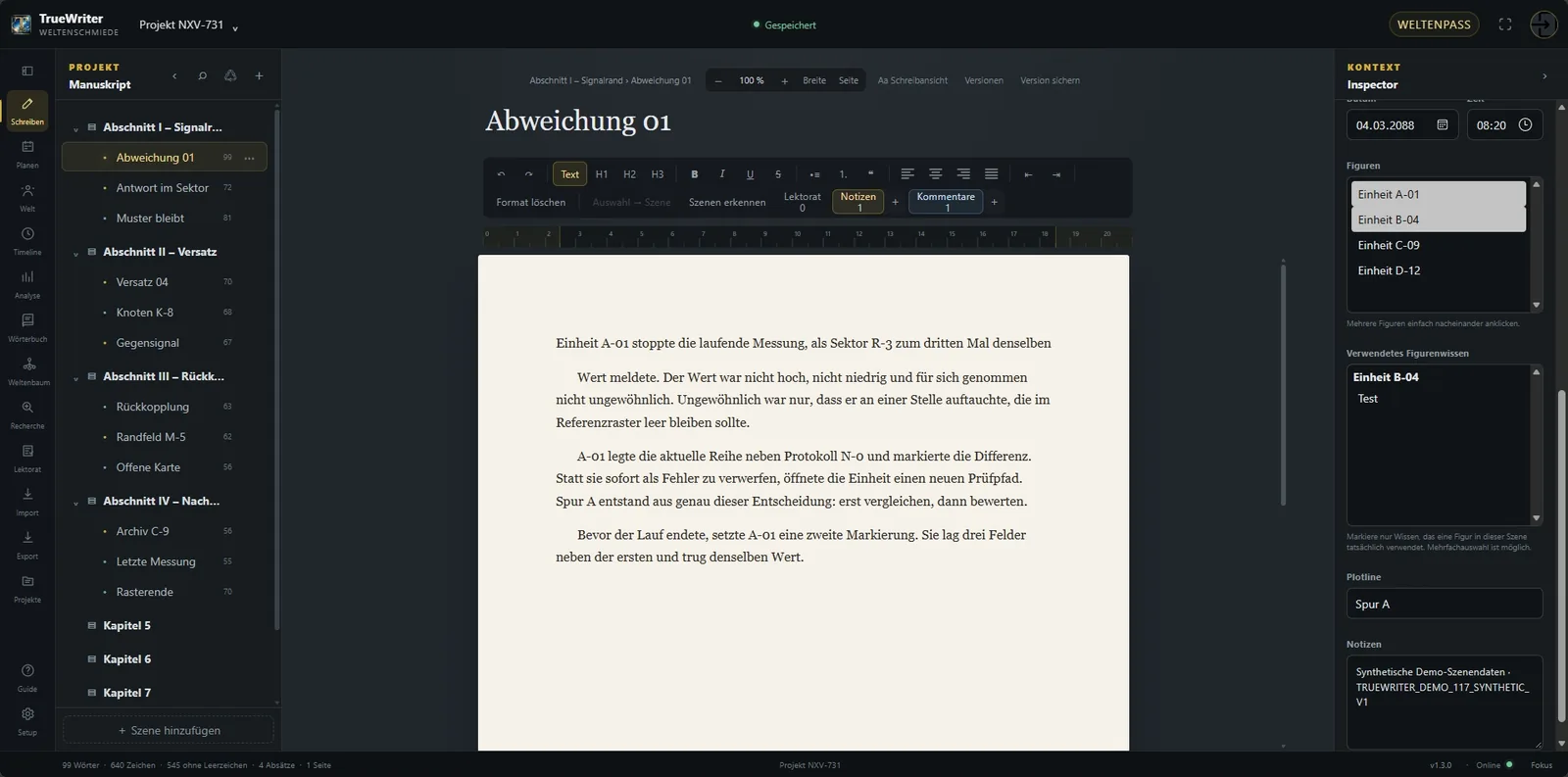Toggle bold formatting
This screenshot has width=1568, height=777.
pyautogui.click(x=695, y=174)
